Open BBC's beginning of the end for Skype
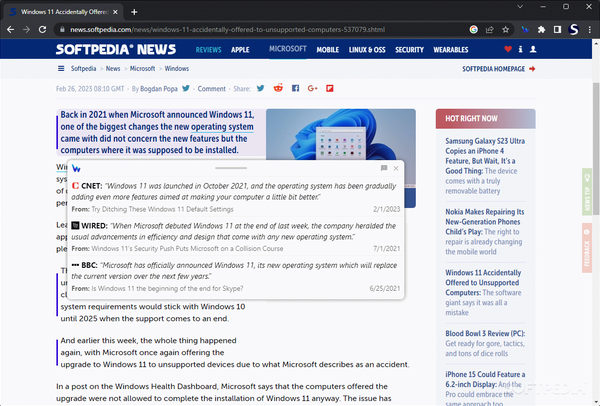This screenshot has width=600, height=406. pos(167,289)
